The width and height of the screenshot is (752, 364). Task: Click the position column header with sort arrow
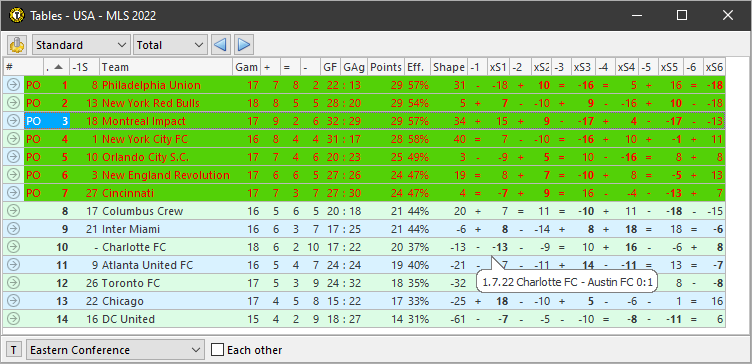click(56, 68)
